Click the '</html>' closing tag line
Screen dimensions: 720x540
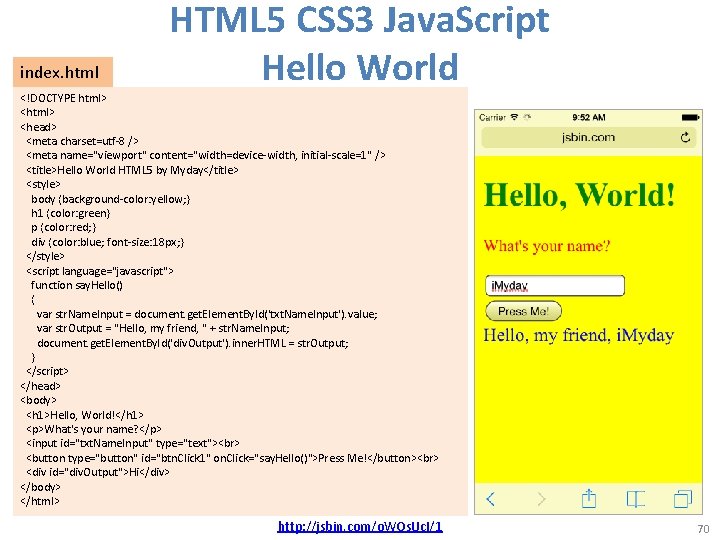(40, 501)
